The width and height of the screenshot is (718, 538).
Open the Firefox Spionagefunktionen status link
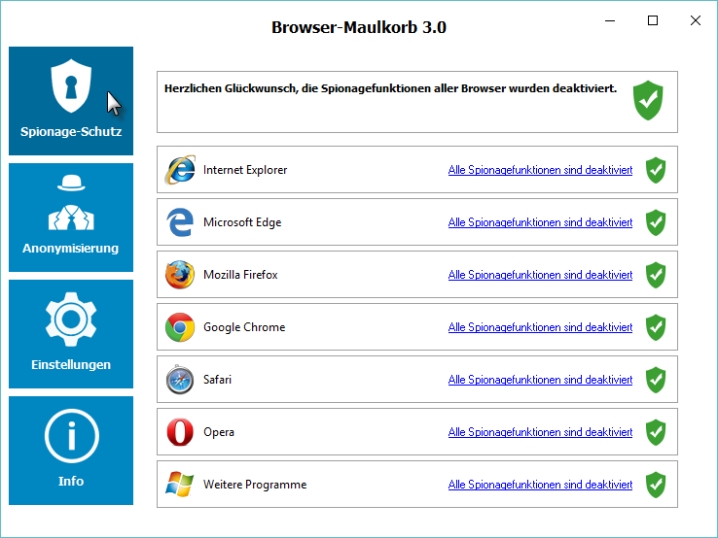pos(540,275)
